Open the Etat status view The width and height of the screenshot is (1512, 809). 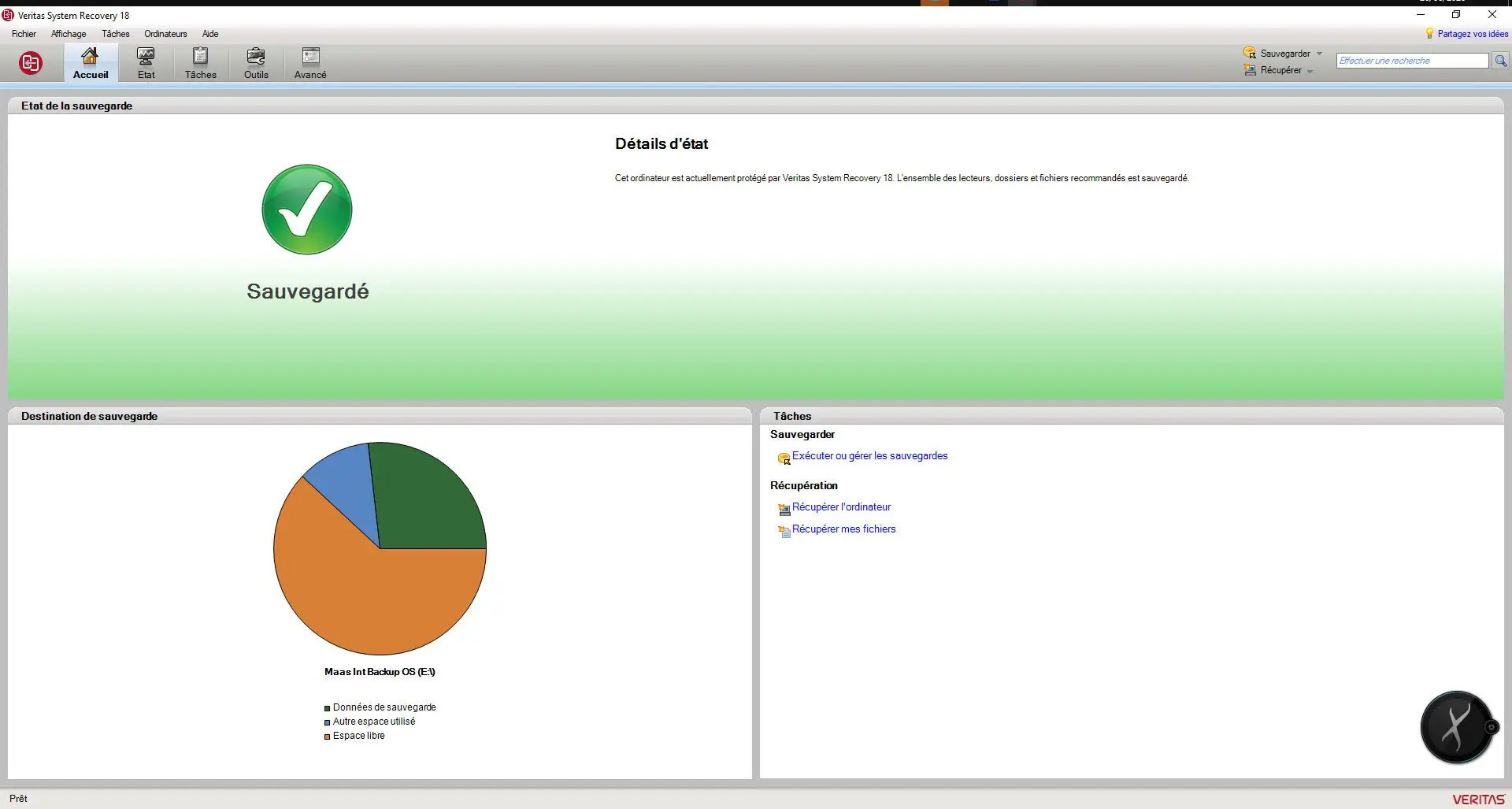(x=146, y=63)
